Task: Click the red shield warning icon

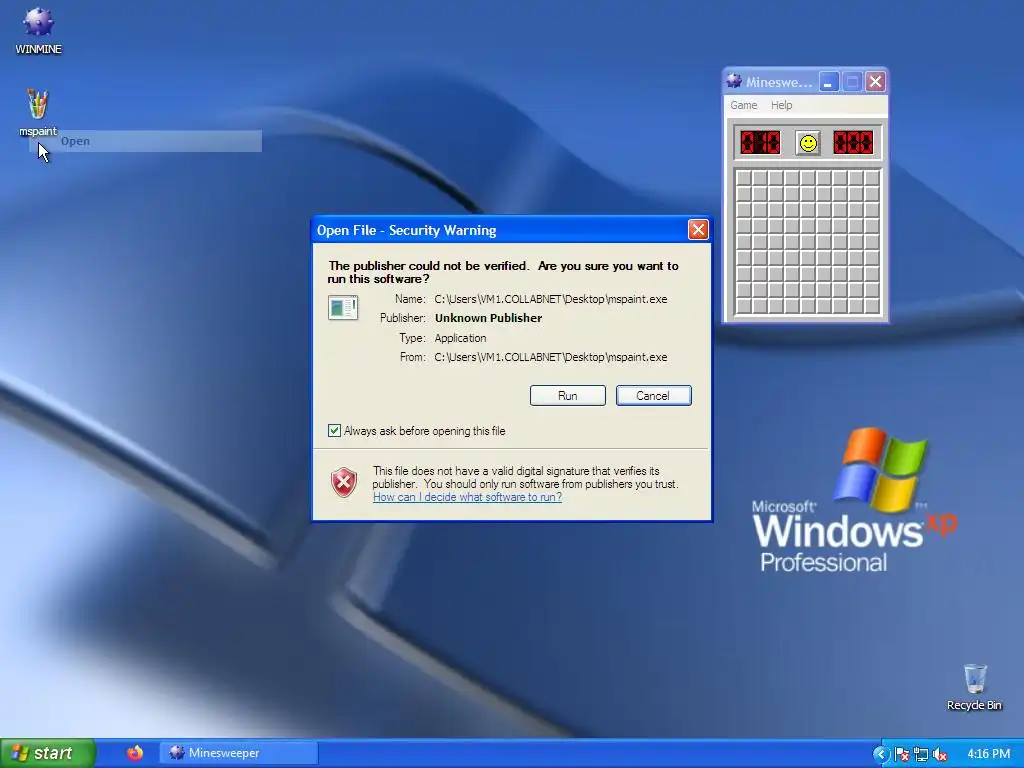Action: (344, 483)
